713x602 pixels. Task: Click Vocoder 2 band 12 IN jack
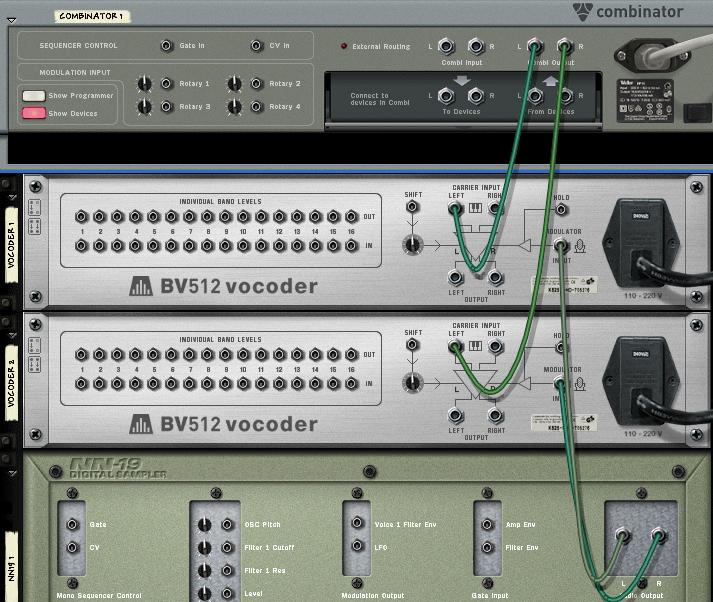(x=279, y=383)
